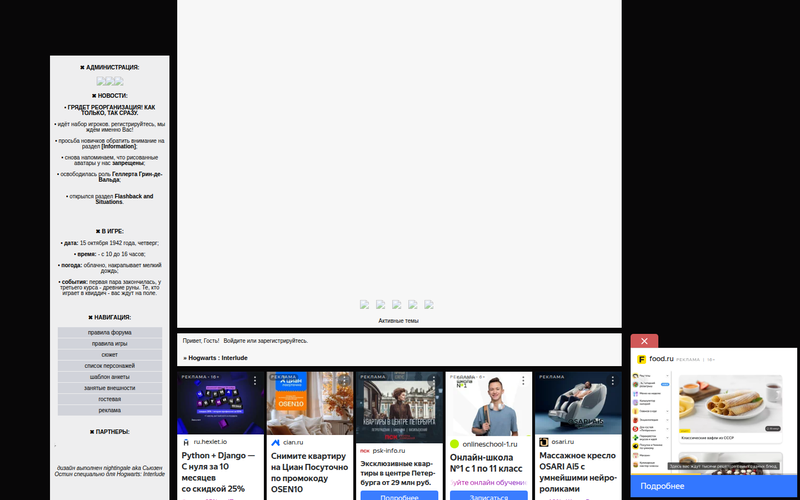
Task: Click the зарегистрируйтесь registration link
Action: point(281,341)
